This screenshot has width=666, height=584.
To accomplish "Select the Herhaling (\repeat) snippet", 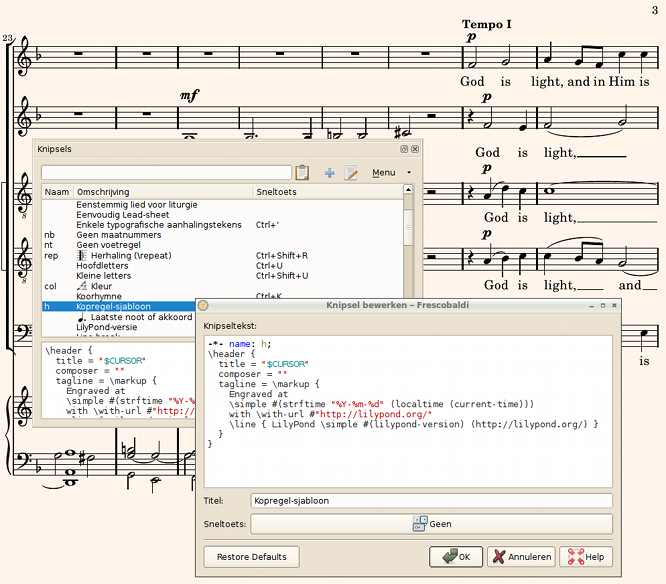I will pyautogui.click(x=129, y=255).
